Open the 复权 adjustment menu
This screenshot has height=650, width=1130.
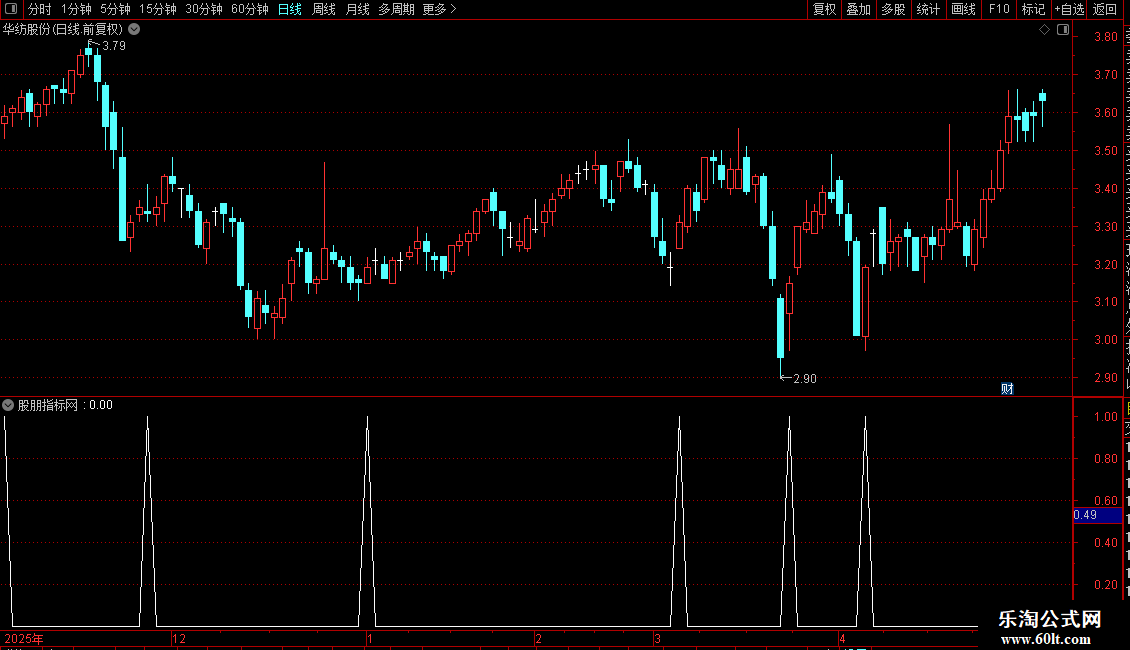click(x=824, y=9)
